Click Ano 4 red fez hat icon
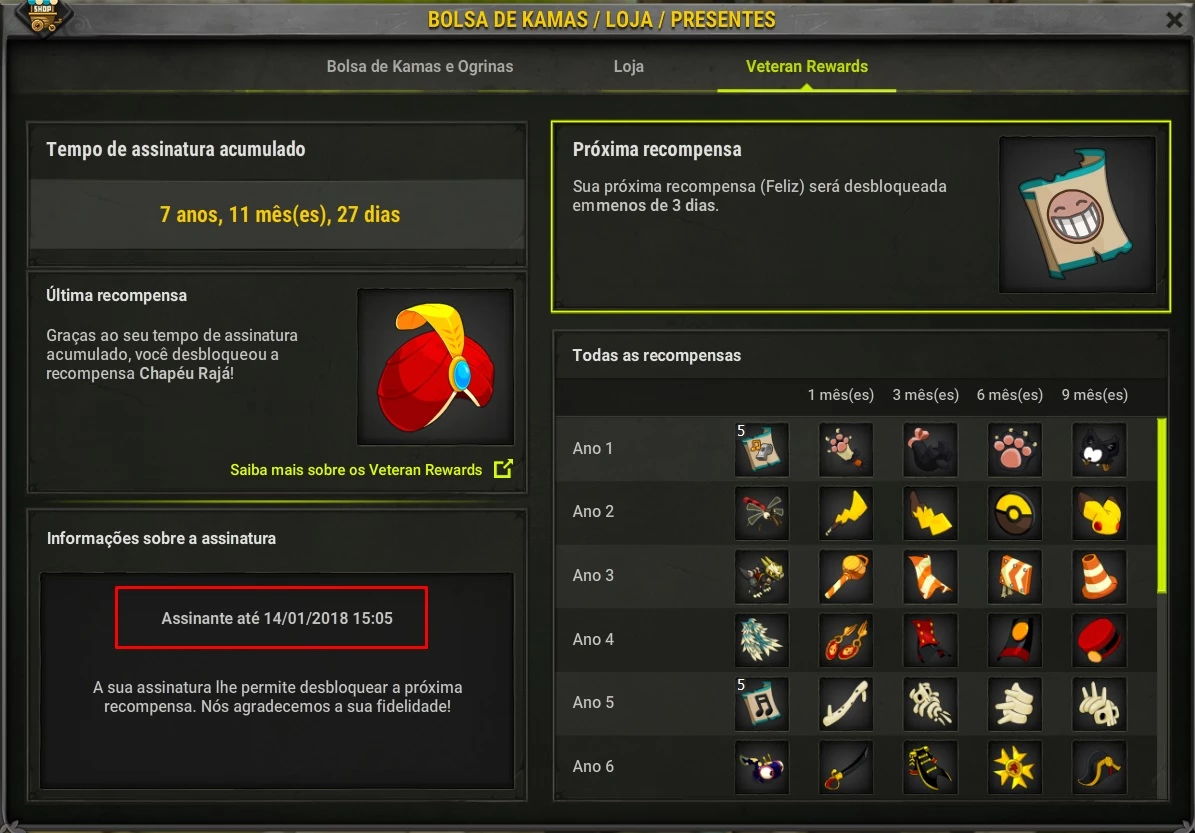 click(1098, 640)
